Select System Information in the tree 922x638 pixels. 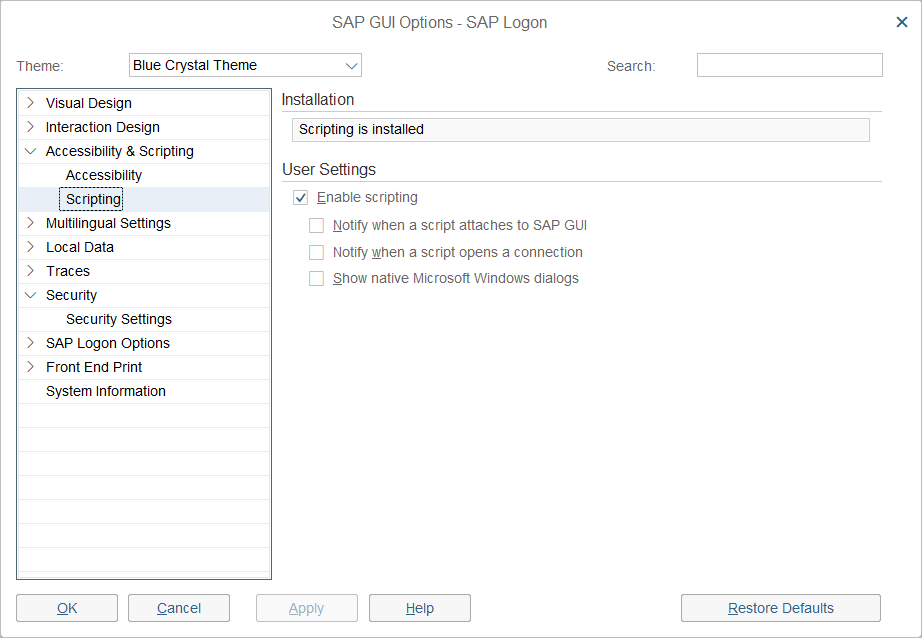(x=106, y=391)
